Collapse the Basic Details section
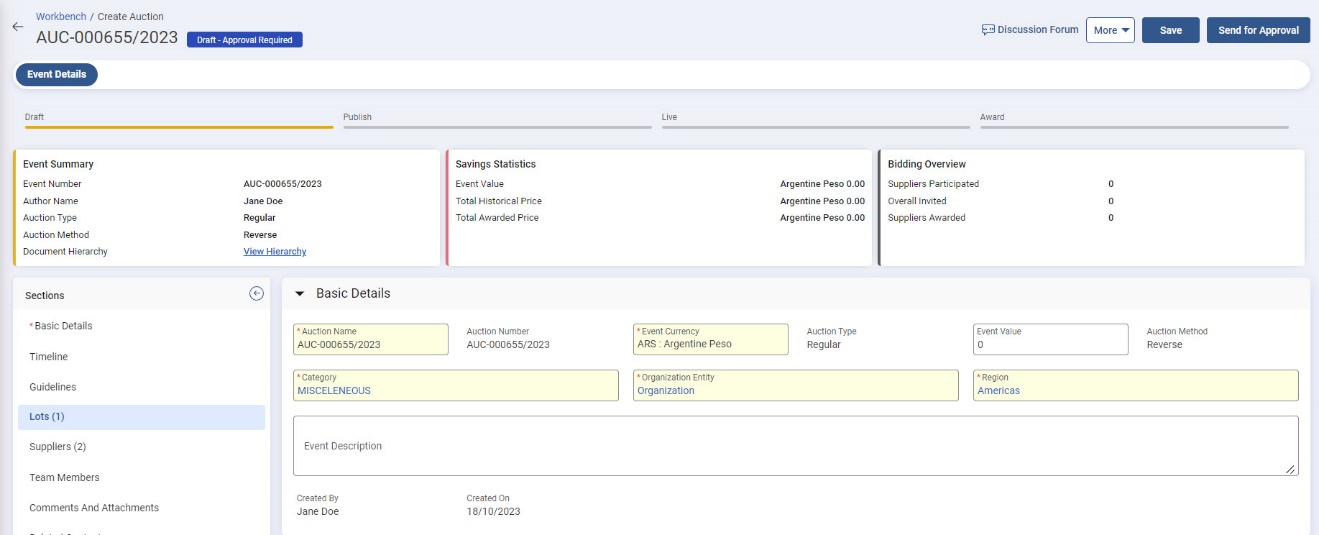1319x535 pixels. (x=299, y=294)
